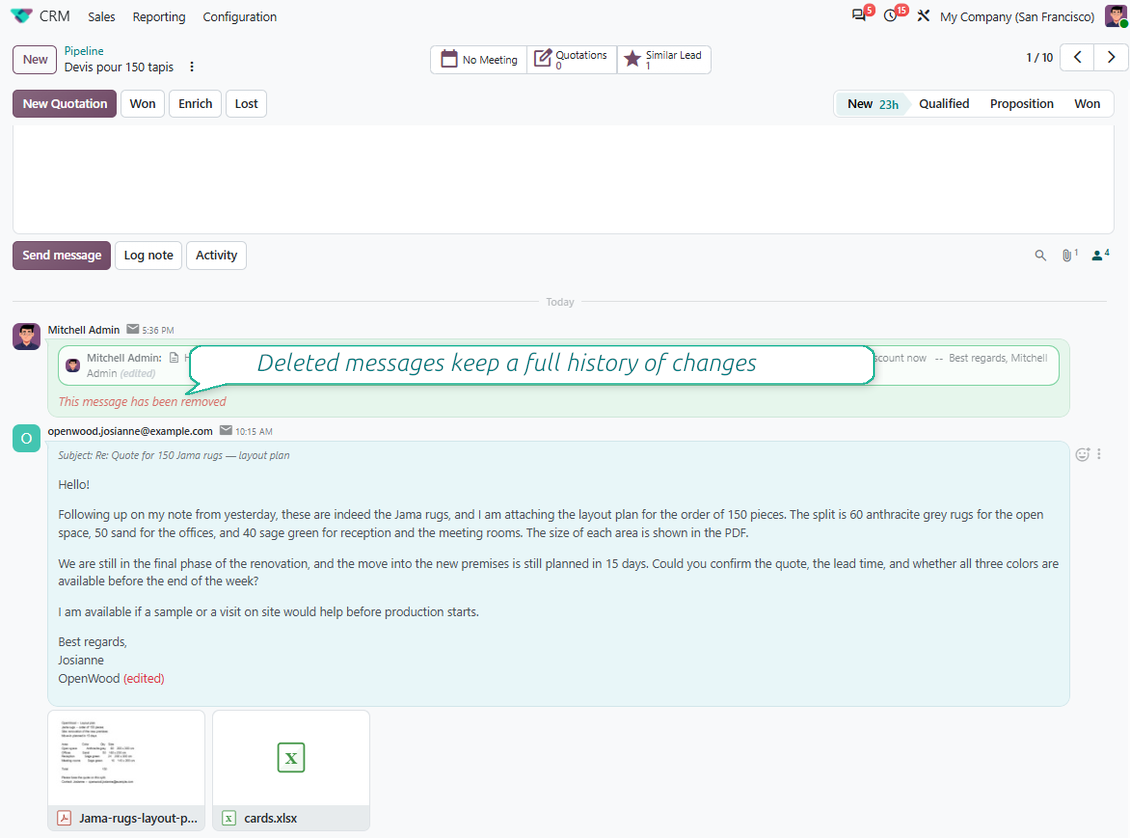The width and height of the screenshot is (1130, 838).
Task: Show attachments via paperclip icon
Action: 1069,255
